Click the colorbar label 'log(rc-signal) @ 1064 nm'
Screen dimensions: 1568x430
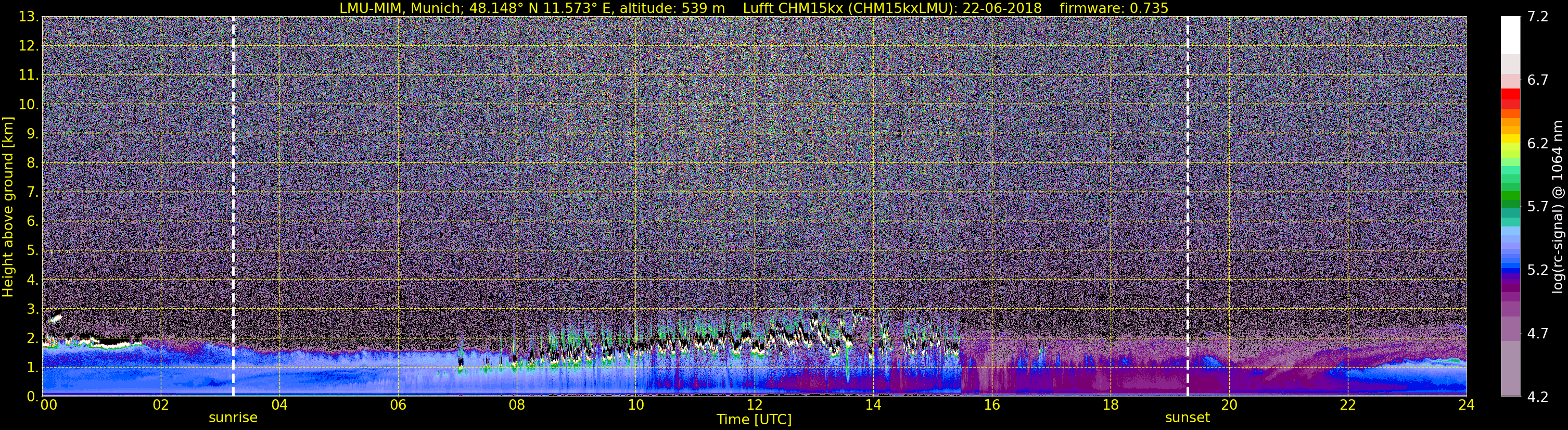coord(1558,207)
